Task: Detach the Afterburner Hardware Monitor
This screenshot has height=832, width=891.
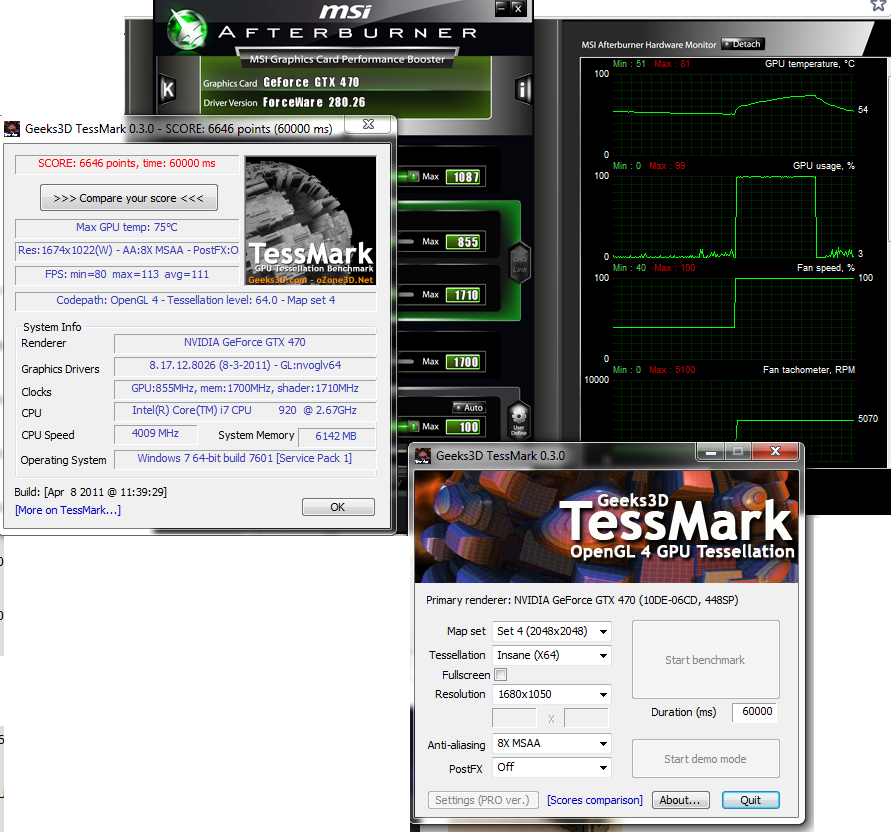Action: [743, 44]
